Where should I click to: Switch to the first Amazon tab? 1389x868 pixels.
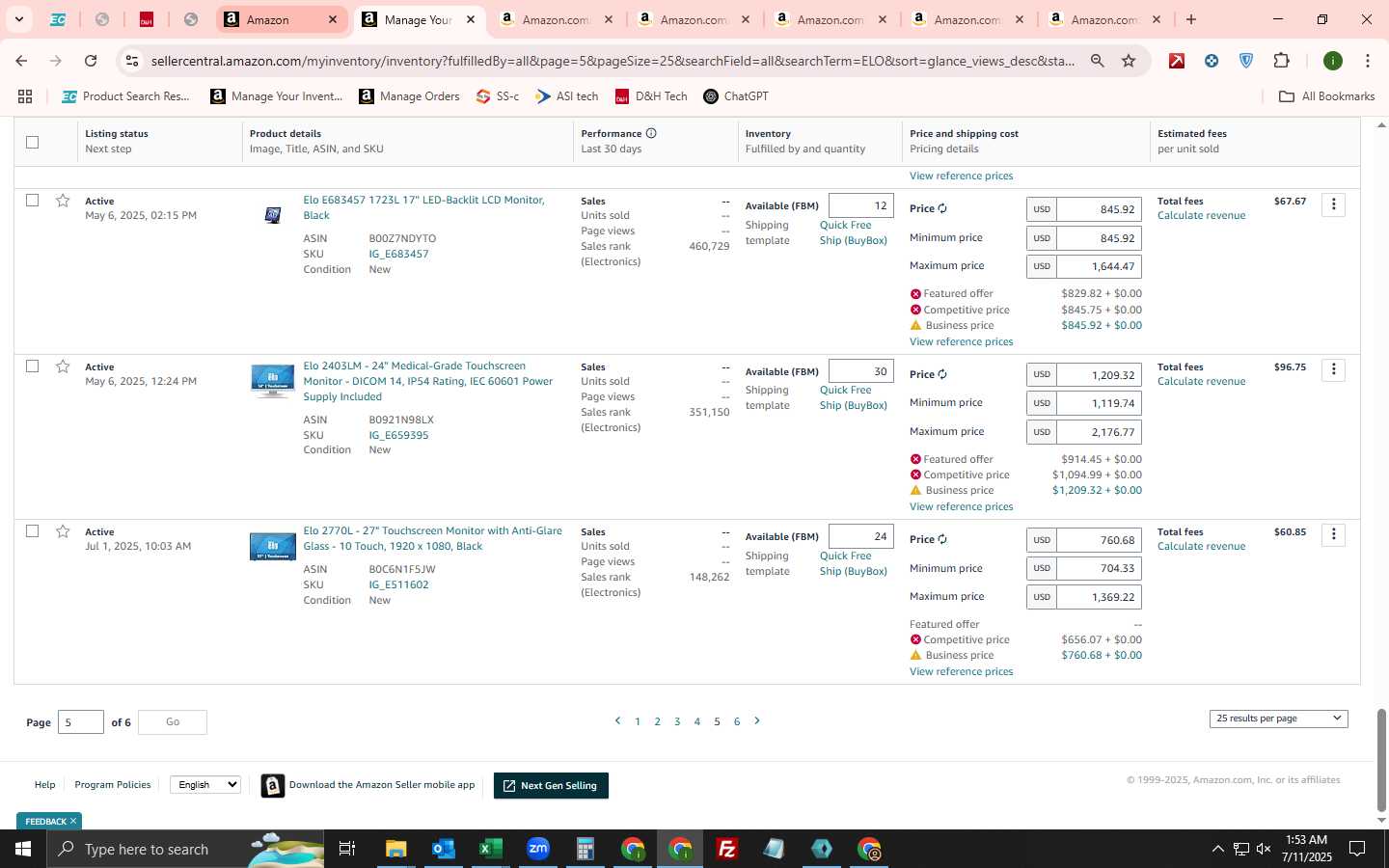click(282, 19)
